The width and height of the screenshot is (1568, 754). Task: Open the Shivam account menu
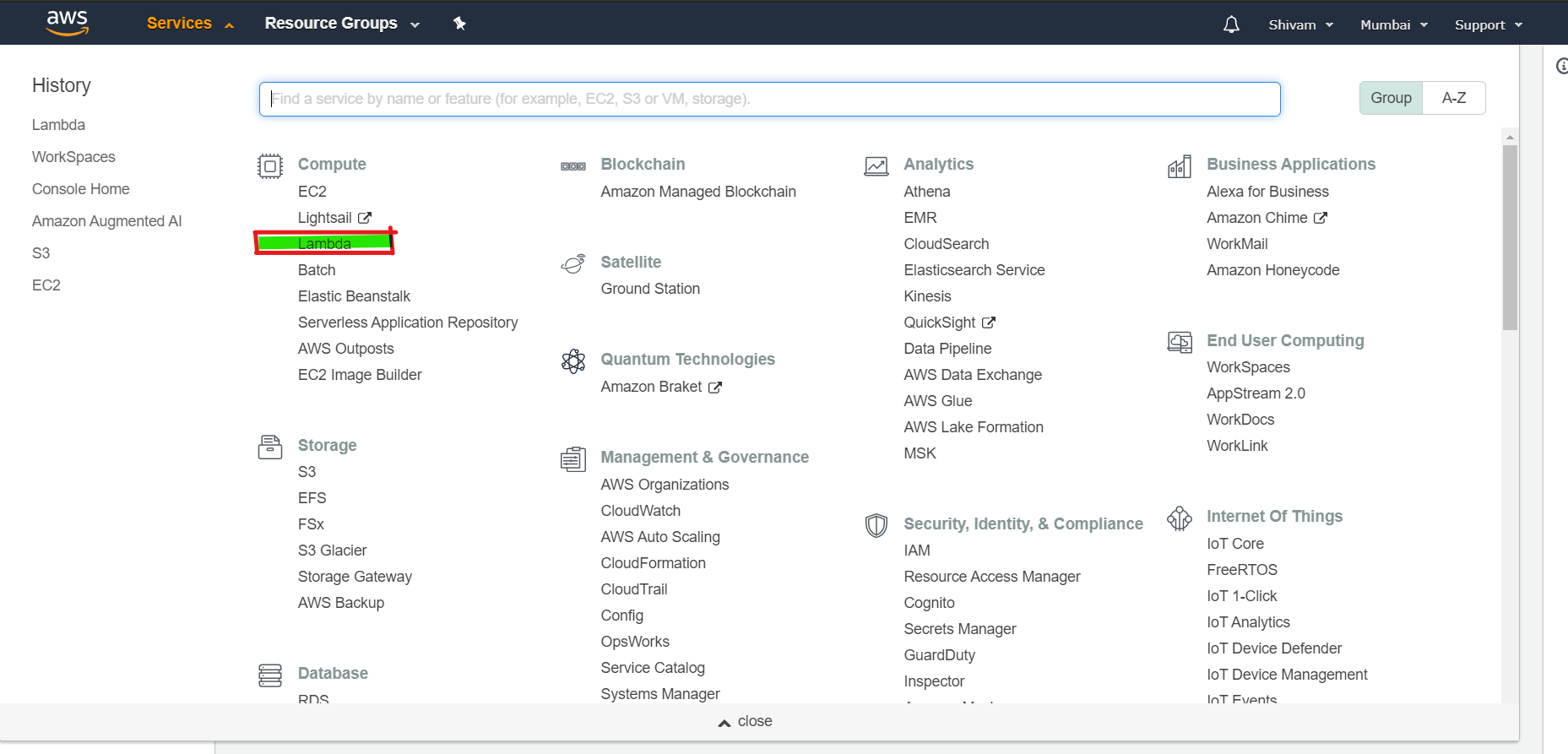pos(1300,24)
